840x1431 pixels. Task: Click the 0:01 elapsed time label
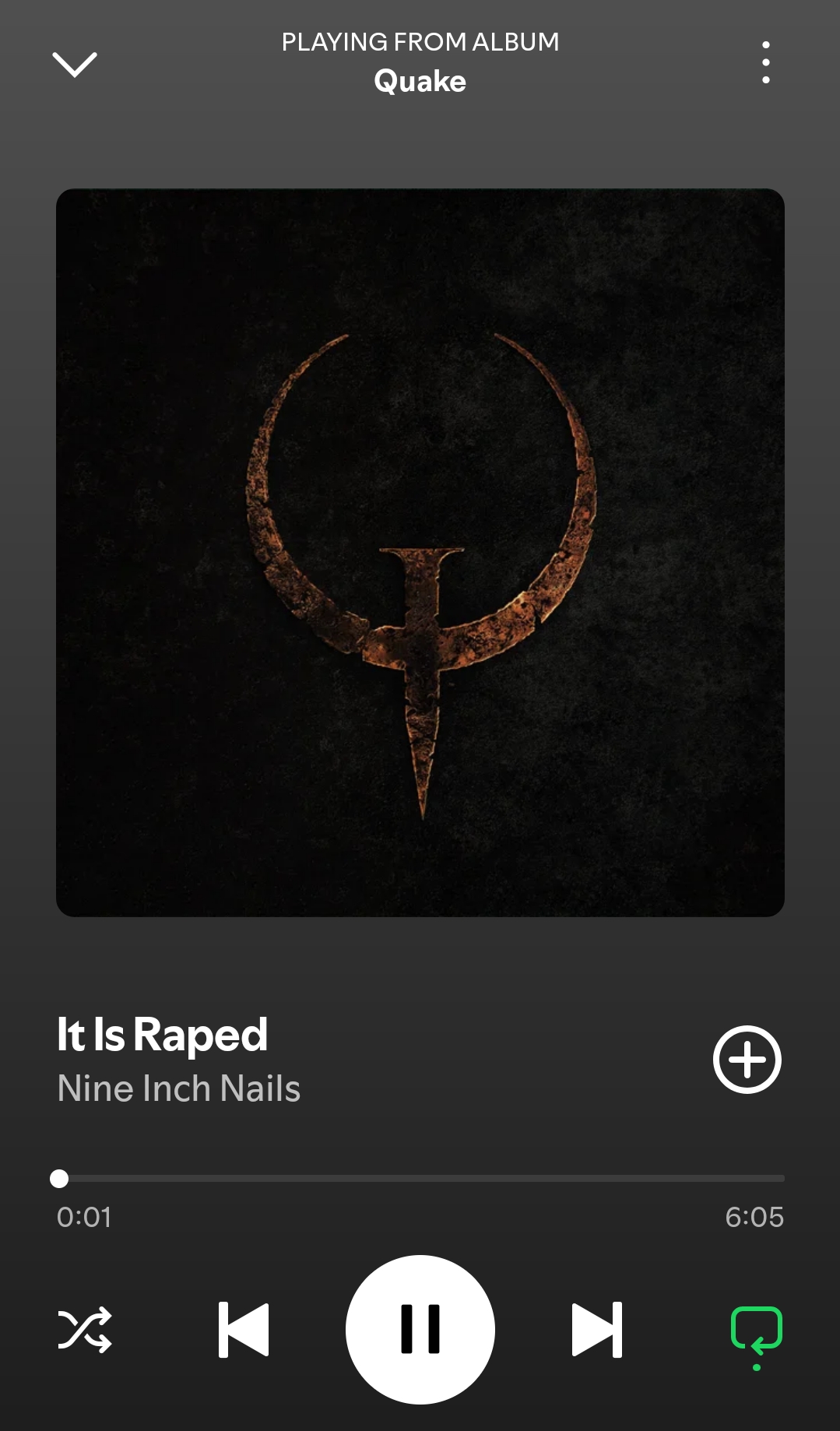(84, 1217)
